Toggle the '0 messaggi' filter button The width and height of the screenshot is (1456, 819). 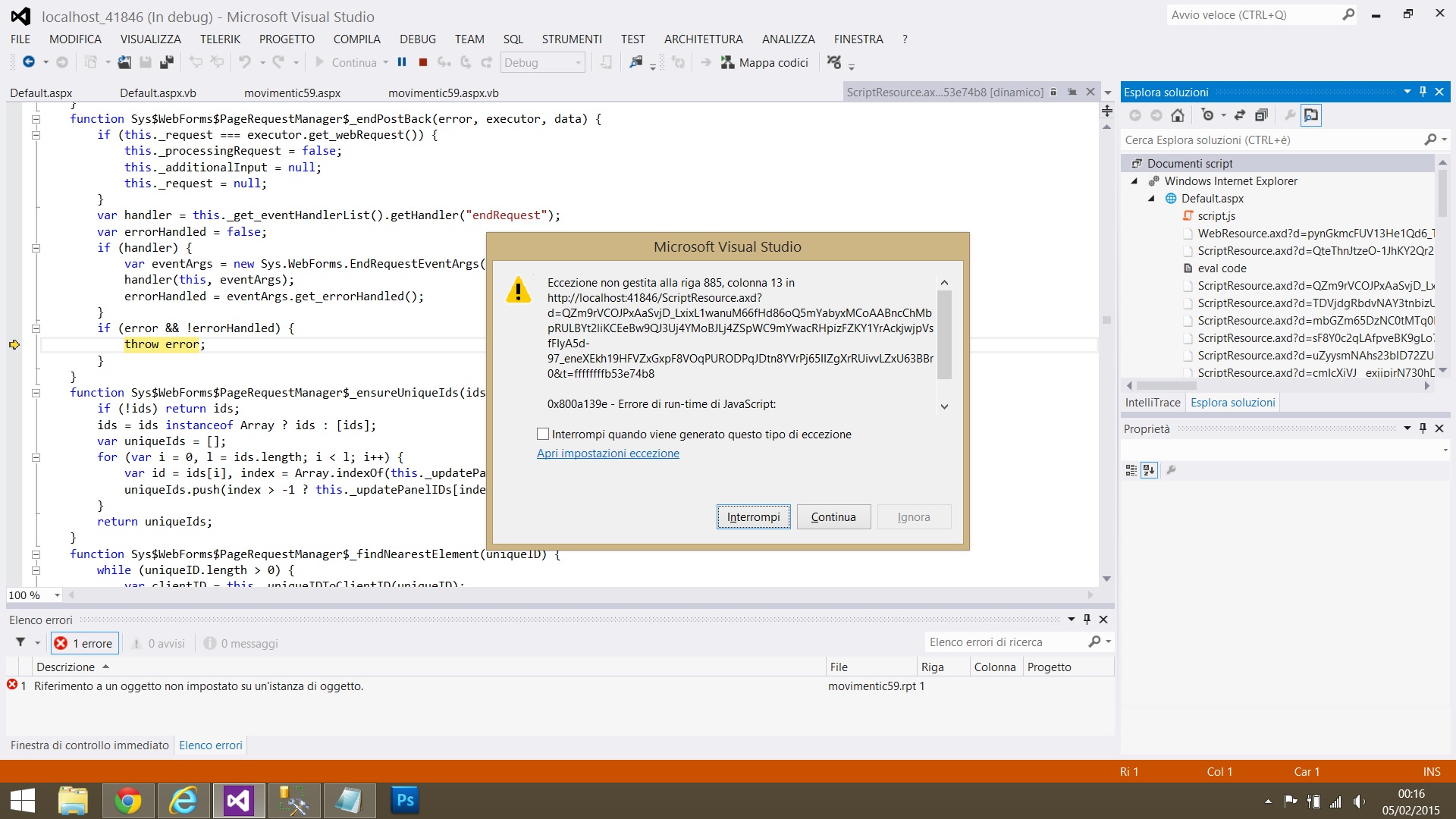[x=241, y=643]
